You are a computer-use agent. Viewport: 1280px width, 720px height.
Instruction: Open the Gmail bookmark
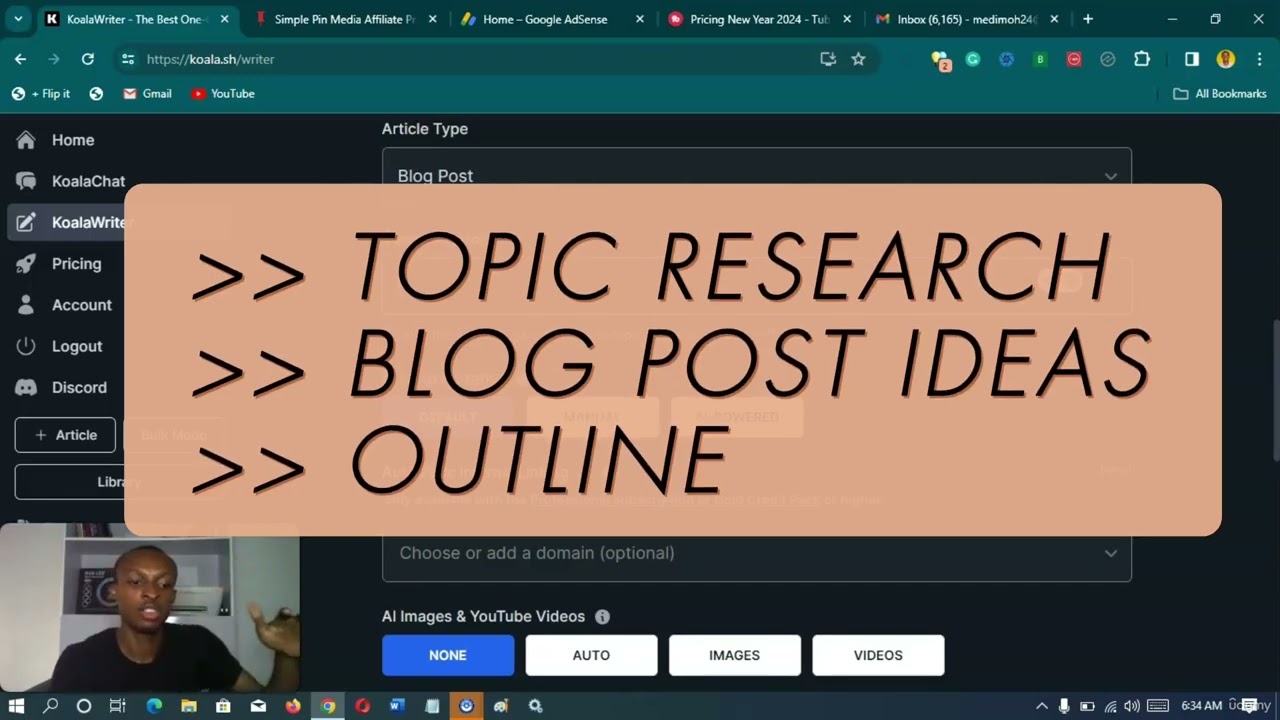(147, 93)
